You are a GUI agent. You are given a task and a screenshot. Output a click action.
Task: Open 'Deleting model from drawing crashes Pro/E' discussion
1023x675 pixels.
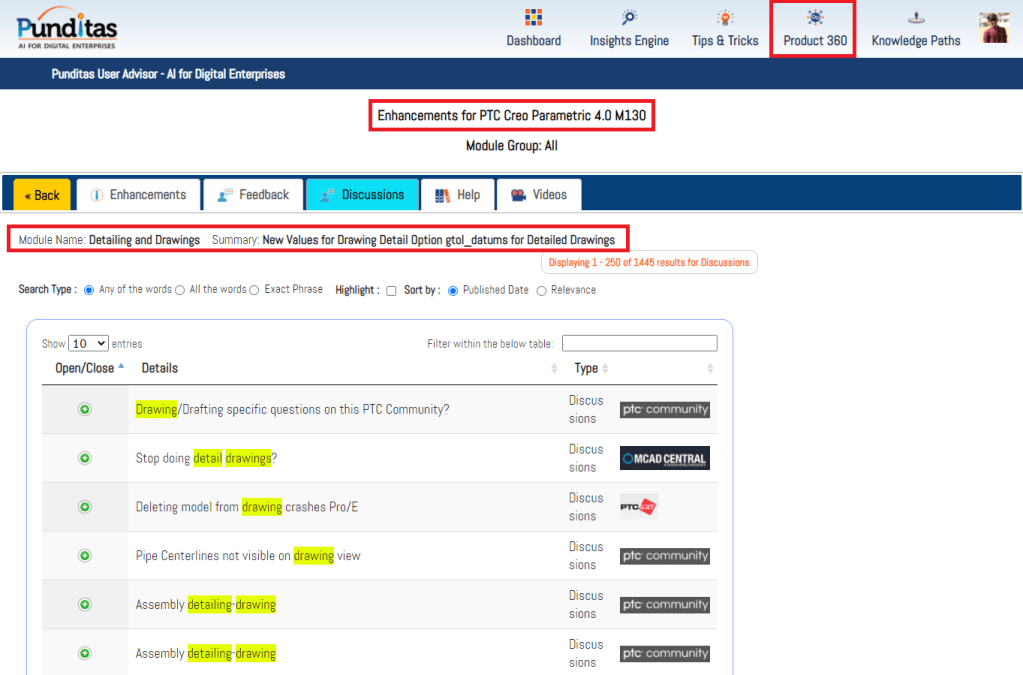coord(246,507)
